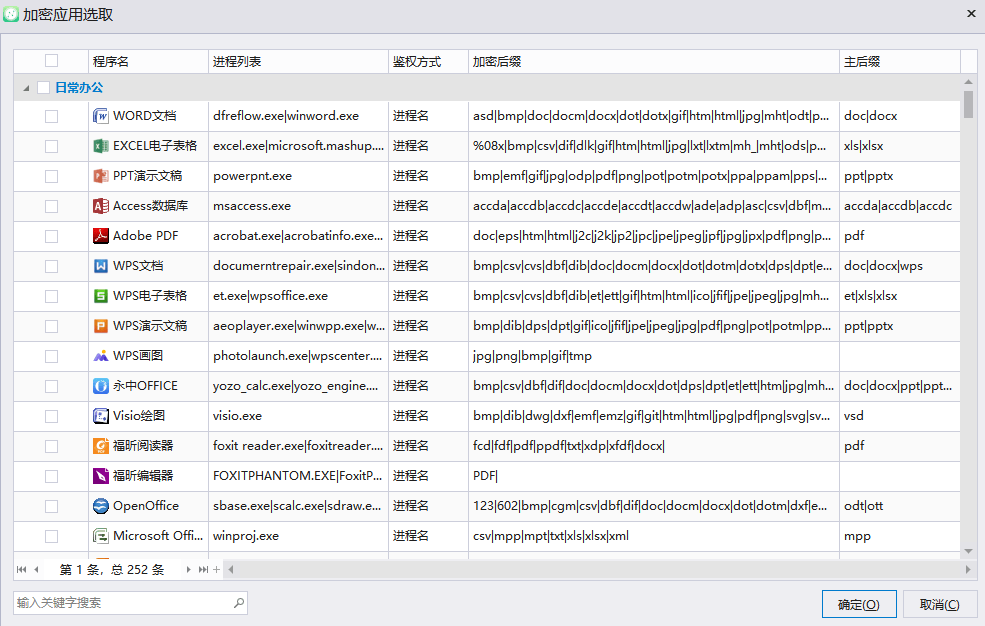Check the 福昕编辑器 row checkbox
Image resolution: width=985 pixels, height=626 pixels.
(x=52, y=476)
